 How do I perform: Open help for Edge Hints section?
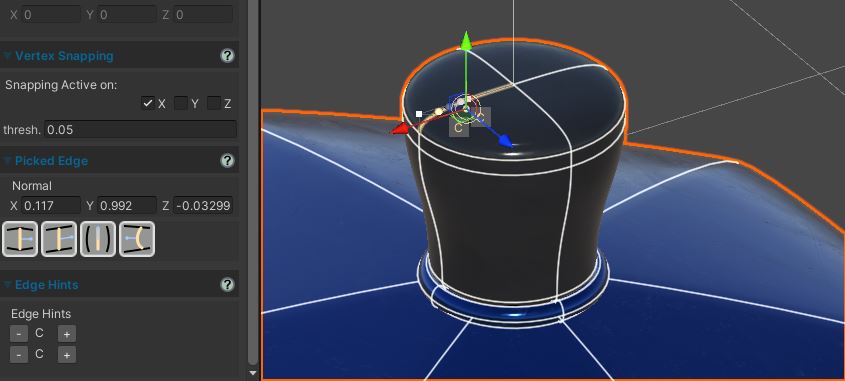[227, 285]
